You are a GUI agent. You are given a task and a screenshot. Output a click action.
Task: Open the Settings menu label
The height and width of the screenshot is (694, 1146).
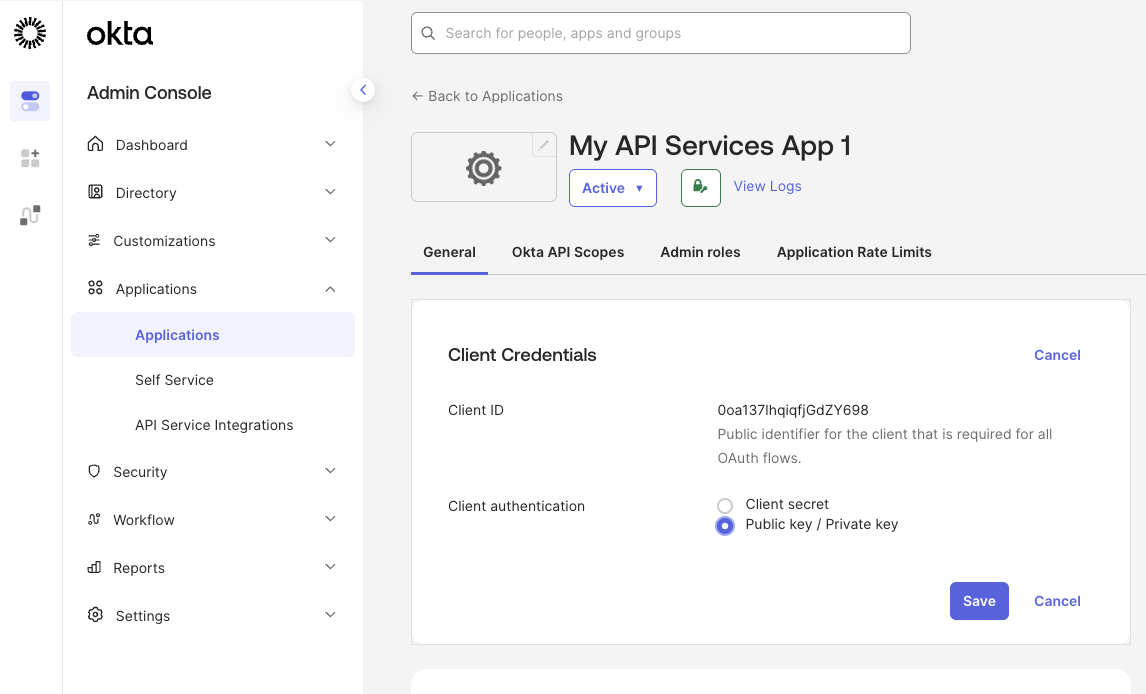click(143, 616)
